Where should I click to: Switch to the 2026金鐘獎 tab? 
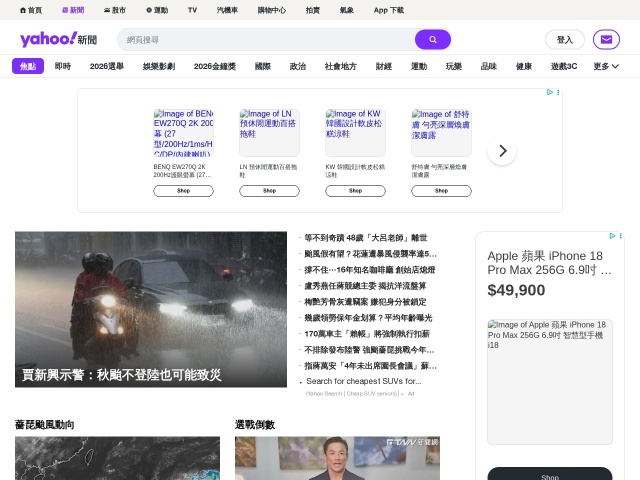(215, 66)
